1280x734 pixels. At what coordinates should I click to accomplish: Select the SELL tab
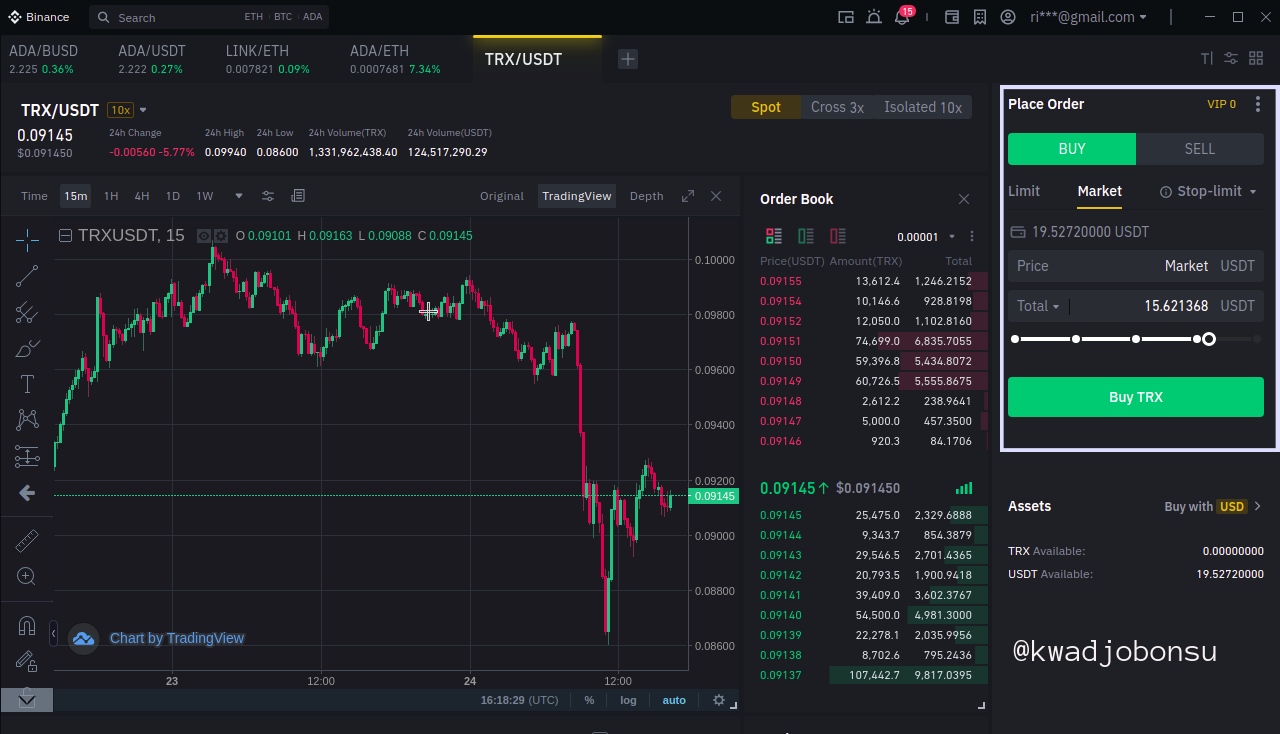1200,149
